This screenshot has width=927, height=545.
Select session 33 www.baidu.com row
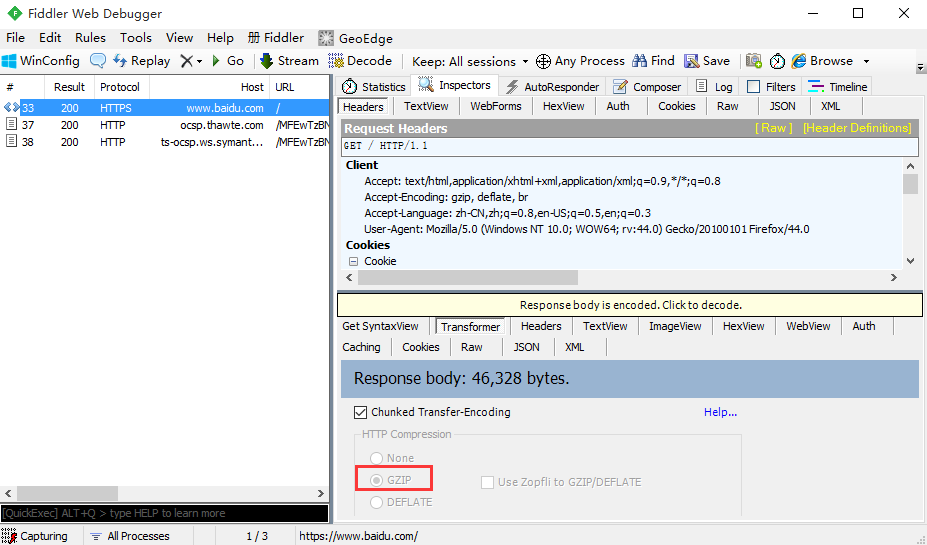164,108
